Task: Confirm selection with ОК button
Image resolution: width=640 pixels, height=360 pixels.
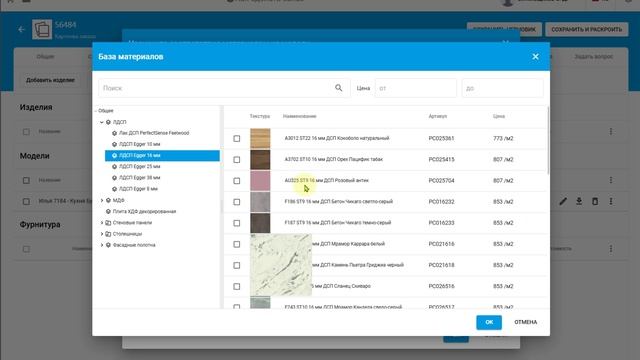Action: 489,322
